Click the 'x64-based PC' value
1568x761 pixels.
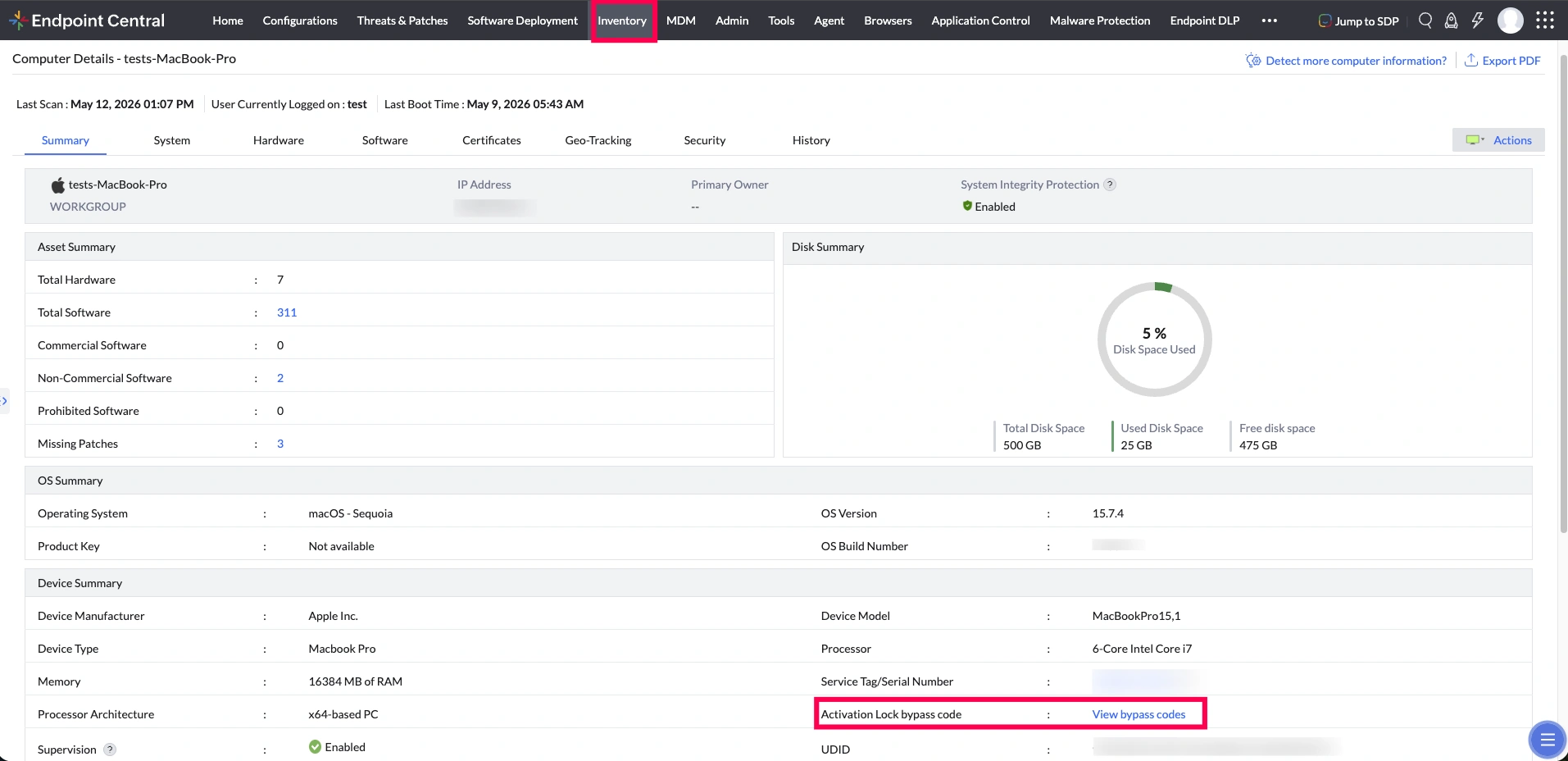(343, 714)
